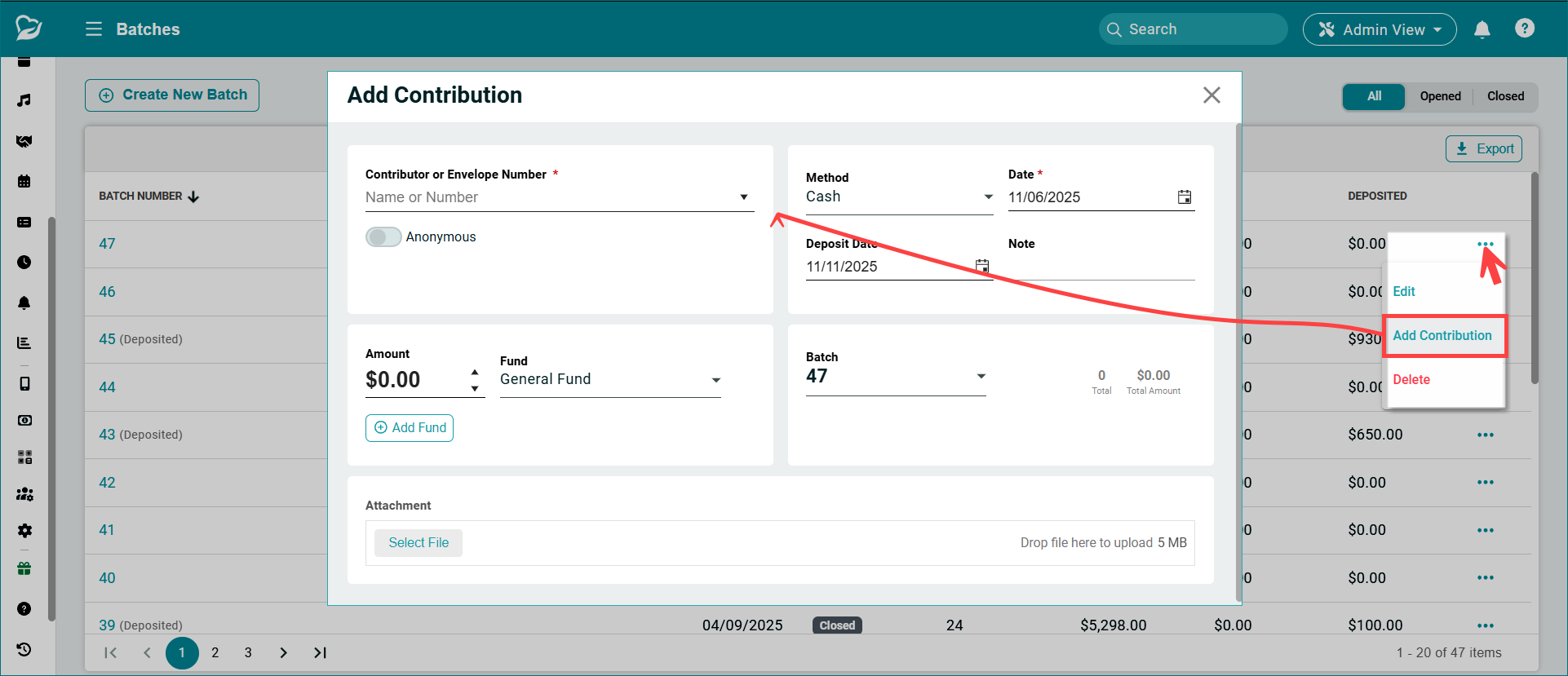Click Select File for attachment
This screenshot has width=1568, height=676.
coord(418,542)
